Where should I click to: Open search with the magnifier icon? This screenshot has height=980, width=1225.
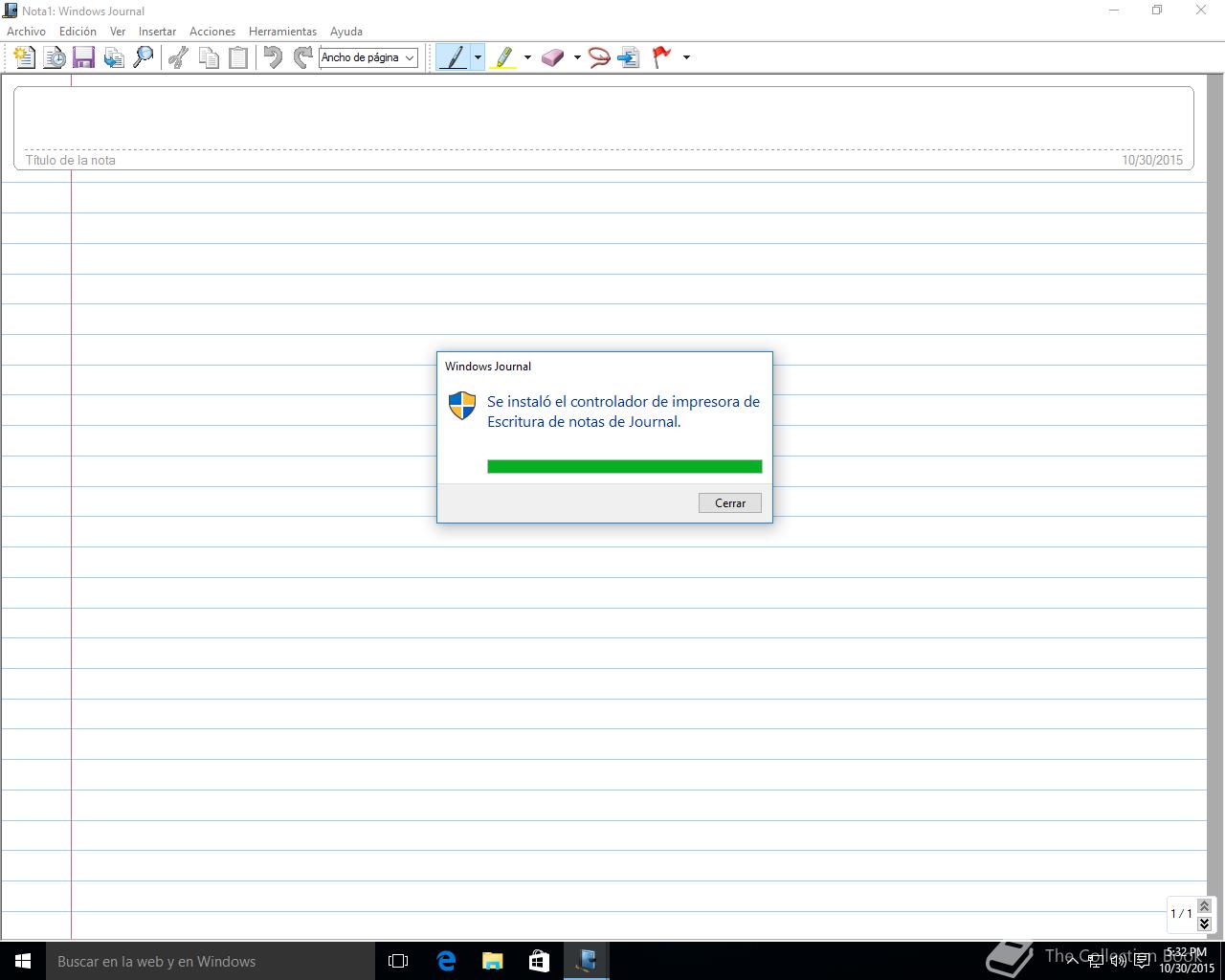pos(144,57)
